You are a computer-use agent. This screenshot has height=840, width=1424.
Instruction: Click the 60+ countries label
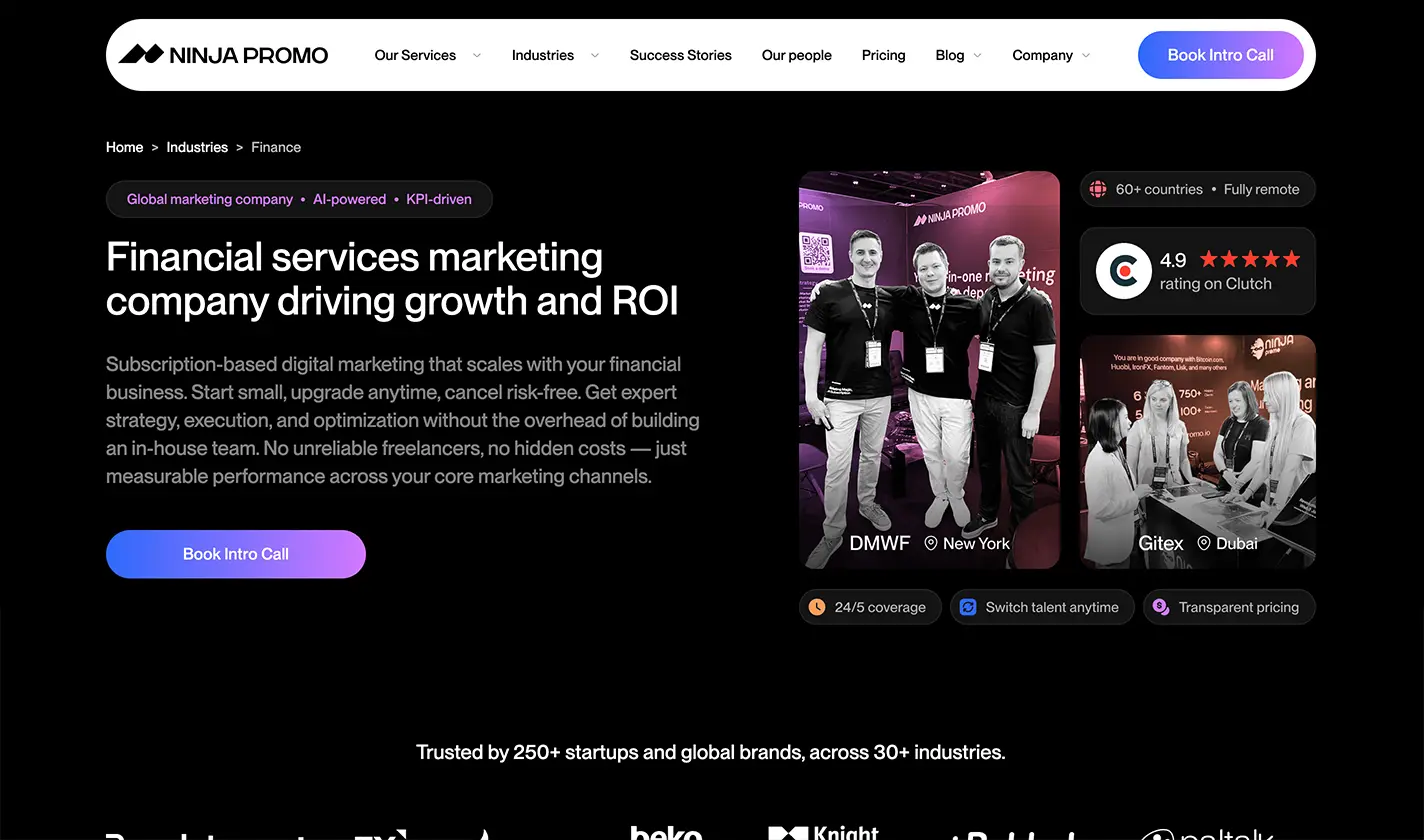point(1159,189)
